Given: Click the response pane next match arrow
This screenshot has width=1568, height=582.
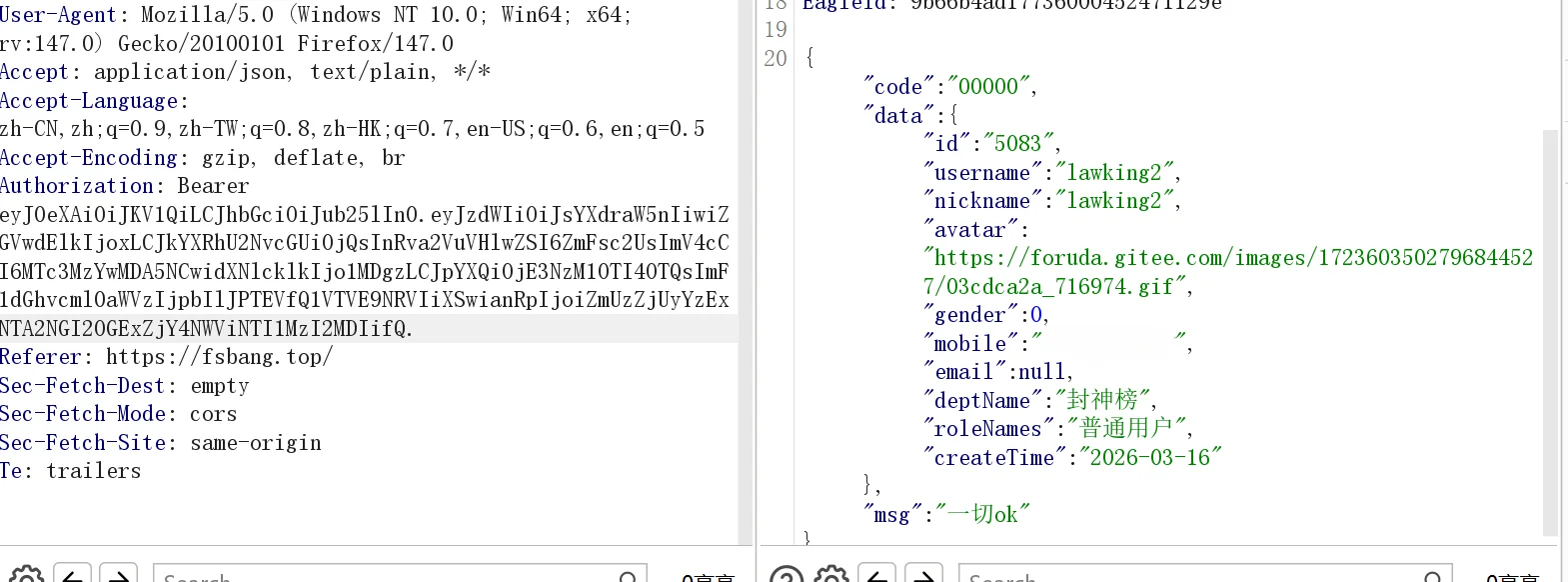Looking at the screenshot, I should point(924,575).
